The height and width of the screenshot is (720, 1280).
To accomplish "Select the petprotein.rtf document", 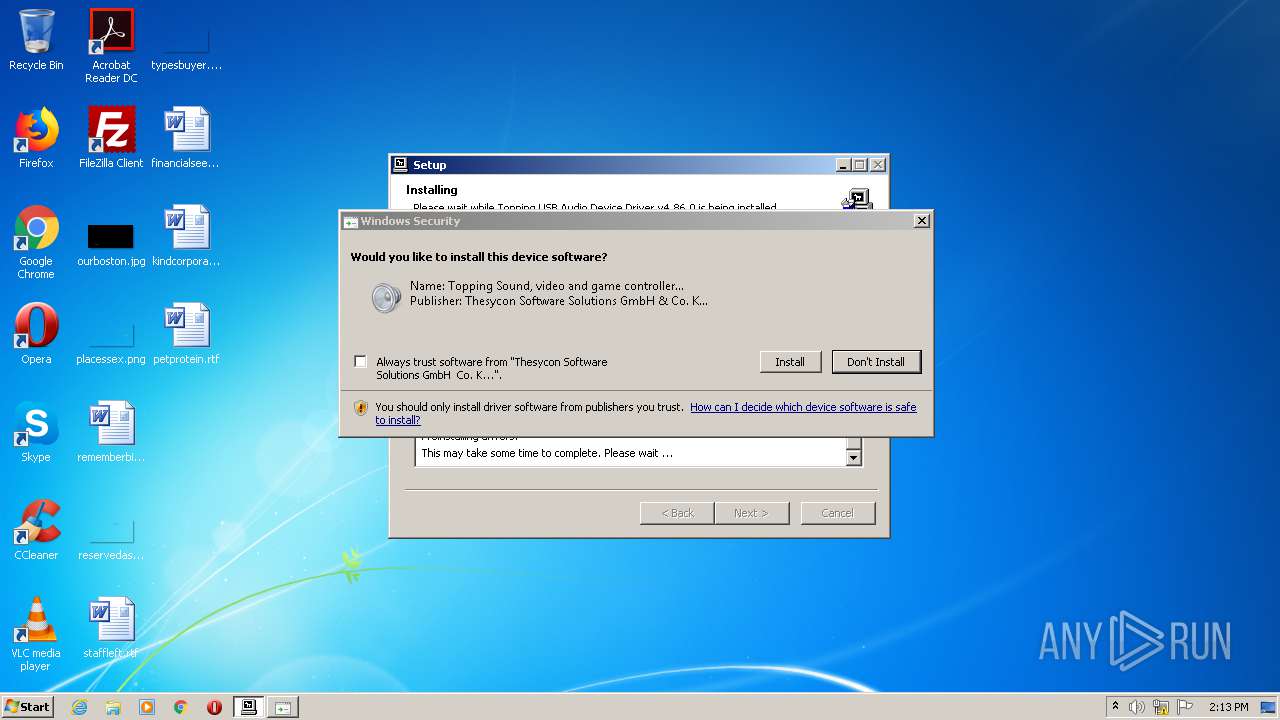I will (186, 334).
